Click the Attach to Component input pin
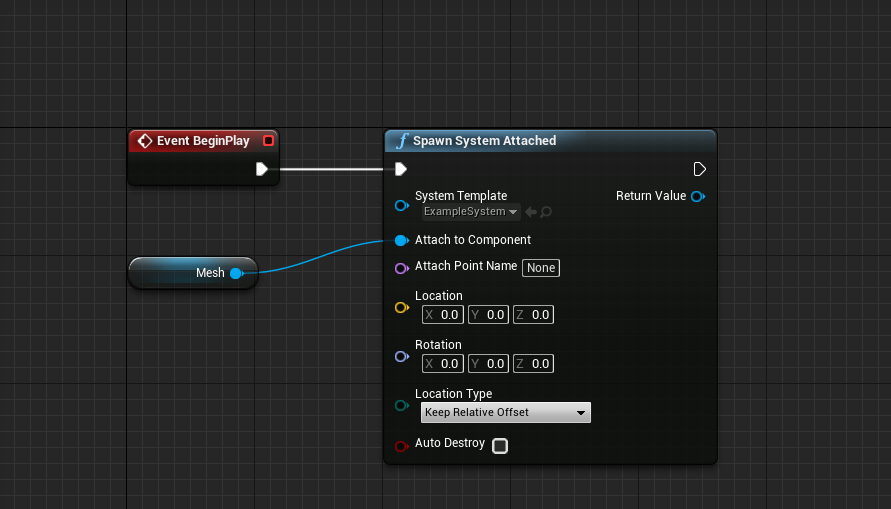The width and height of the screenshot is (891, 509). click(x=402, y=240)
